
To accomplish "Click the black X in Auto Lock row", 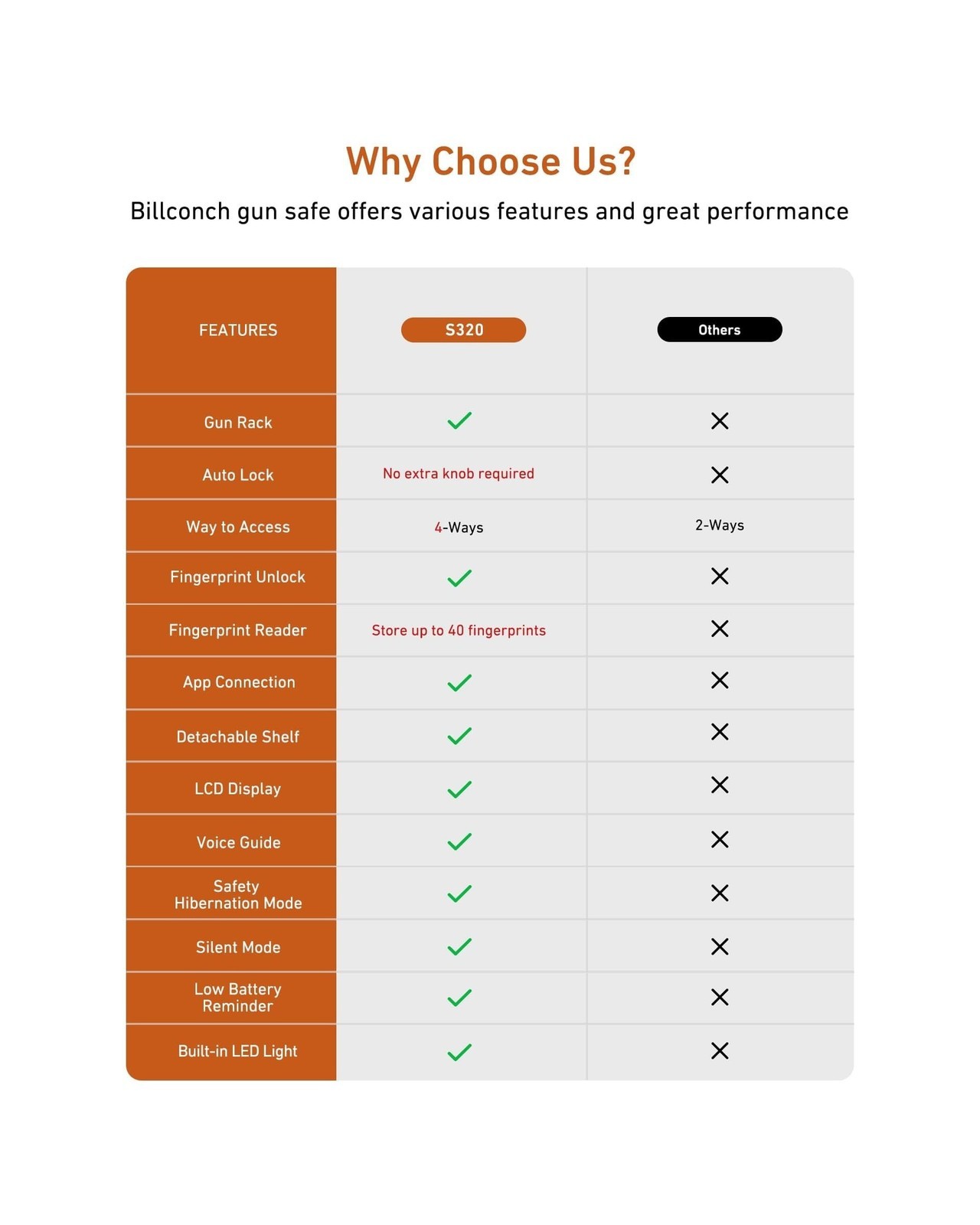I will pyautogui.click(x=720, y=475).
